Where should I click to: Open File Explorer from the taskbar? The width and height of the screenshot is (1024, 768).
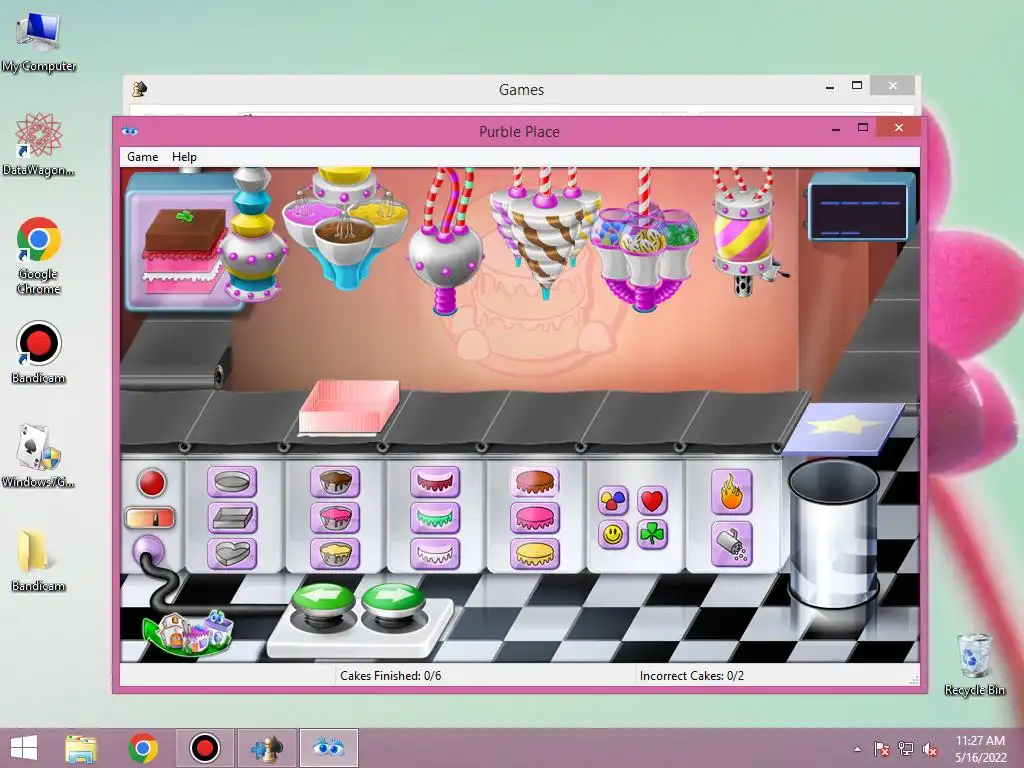[81, 748]
